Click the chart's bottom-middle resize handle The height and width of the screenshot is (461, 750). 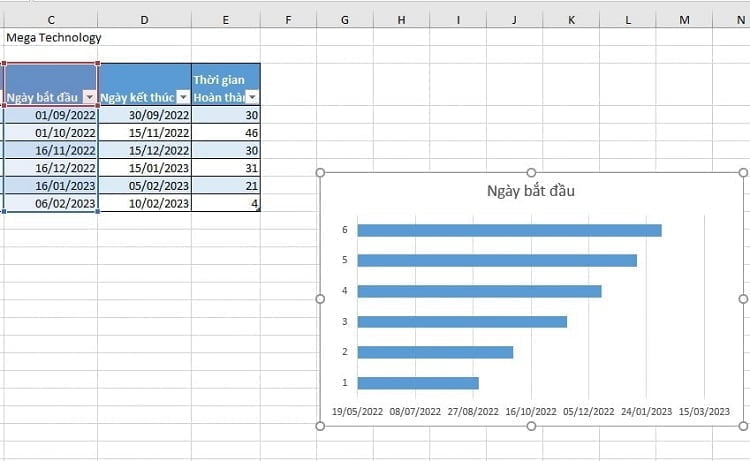[531, 426]
